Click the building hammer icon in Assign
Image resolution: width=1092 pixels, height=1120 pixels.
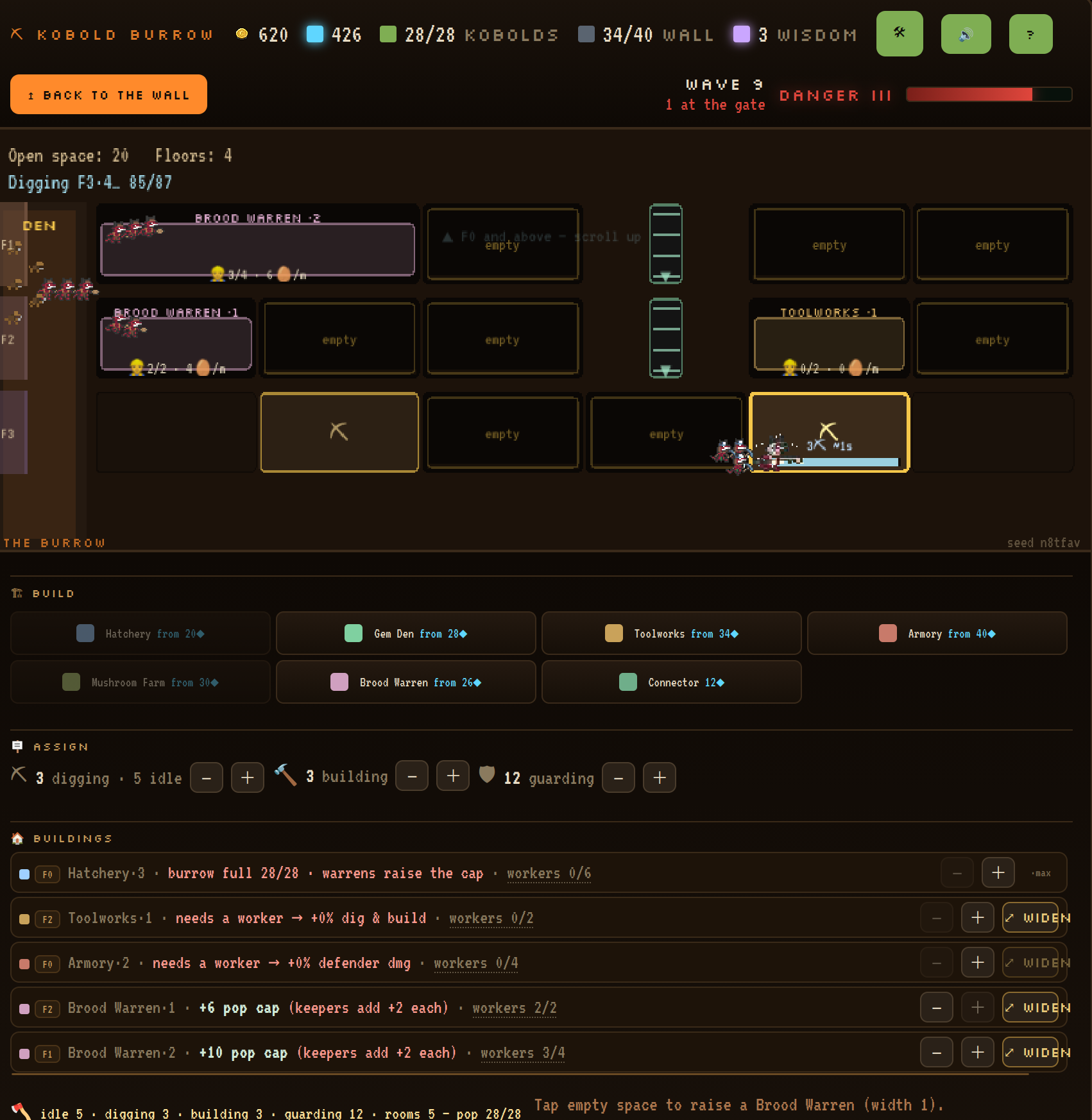click(286, 775)
